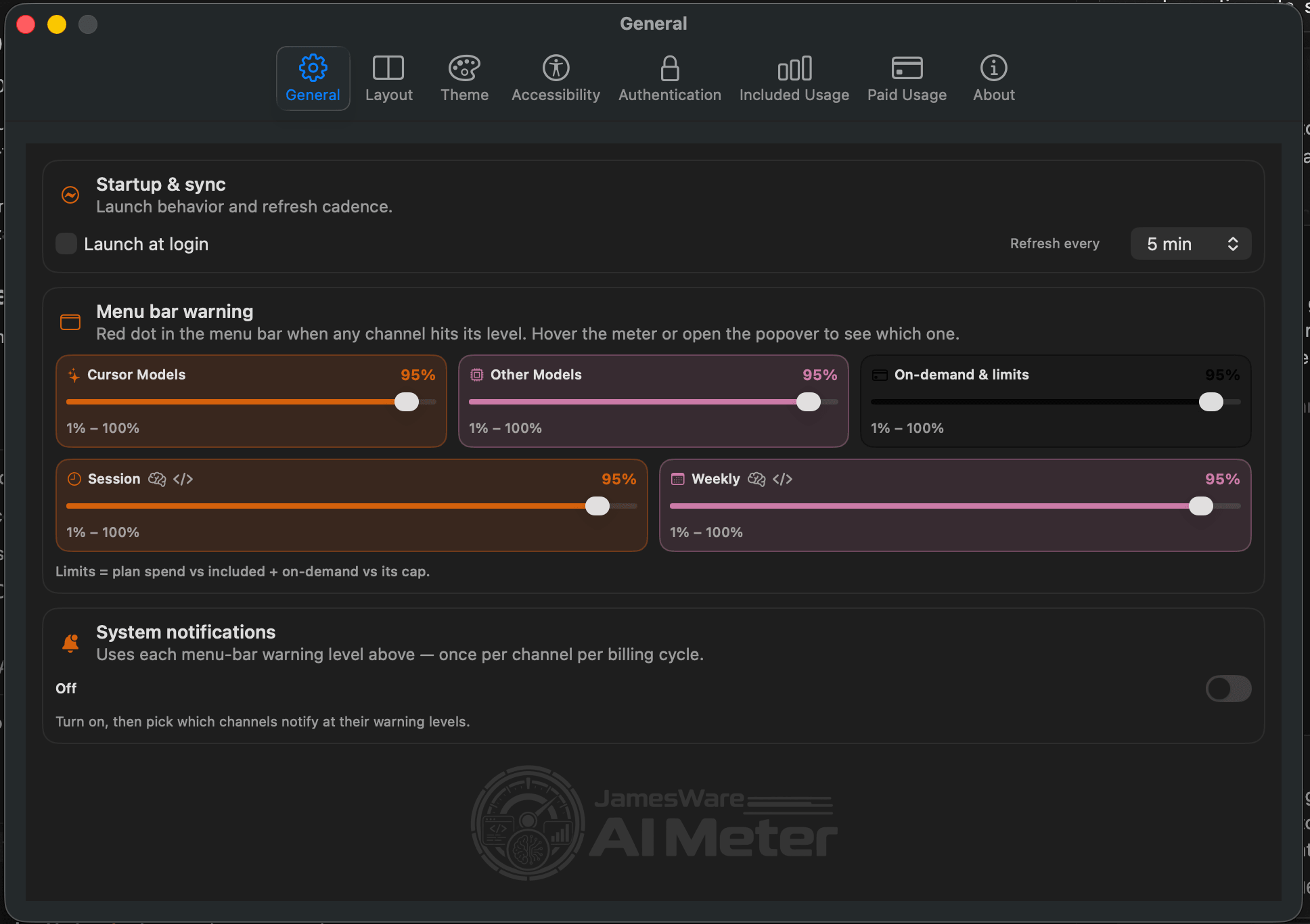Click the 95% value on Weekly card
The width and height of the screenshot is (1310, 924).
pos(1222,479)
